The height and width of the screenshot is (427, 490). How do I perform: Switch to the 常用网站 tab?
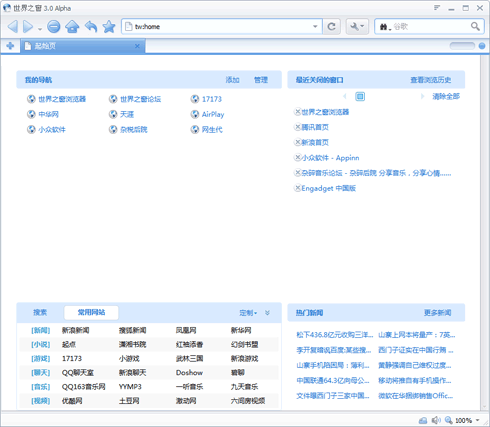tap(91, 312)
